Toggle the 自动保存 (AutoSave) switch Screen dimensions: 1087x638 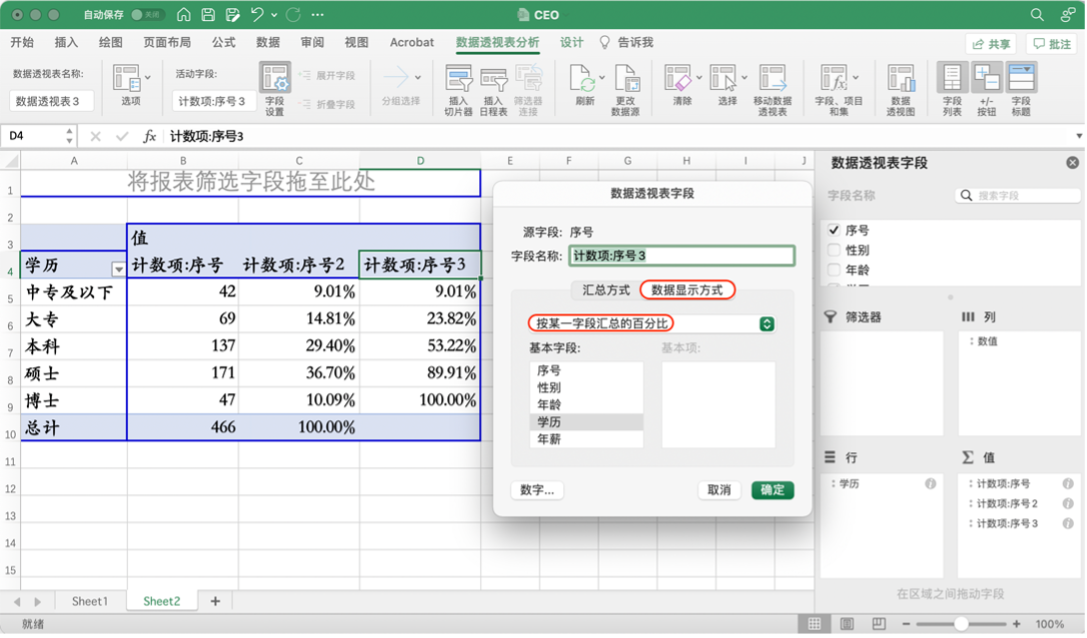[x=147, y=15]
